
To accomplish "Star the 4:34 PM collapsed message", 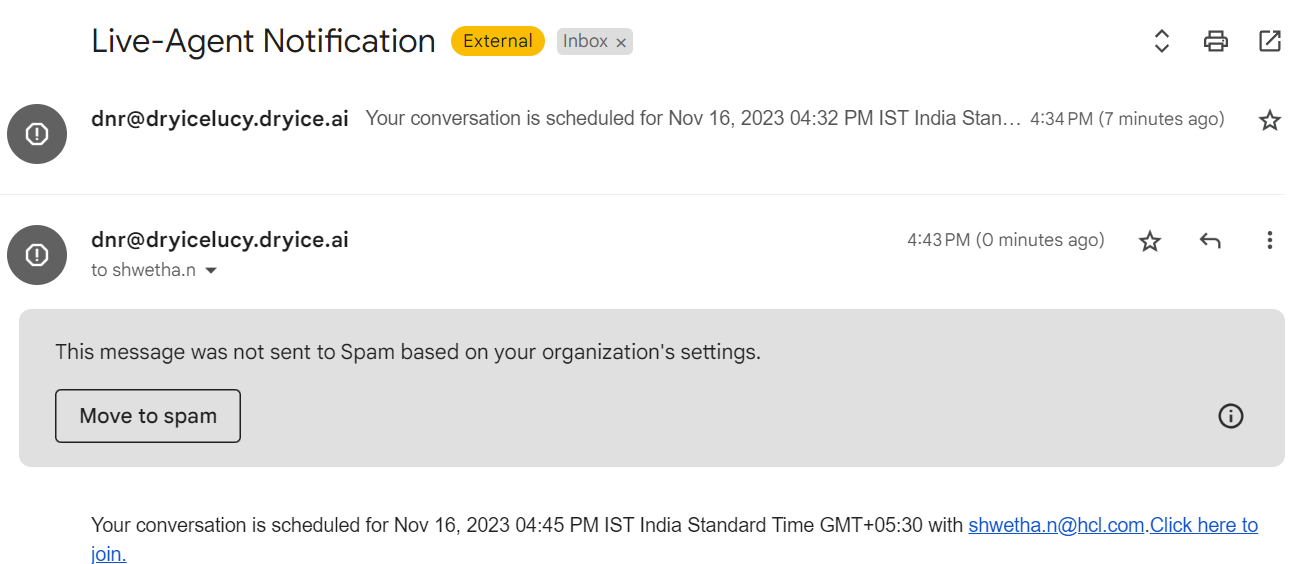I will pyautogui.click(x=1269, y=121).
